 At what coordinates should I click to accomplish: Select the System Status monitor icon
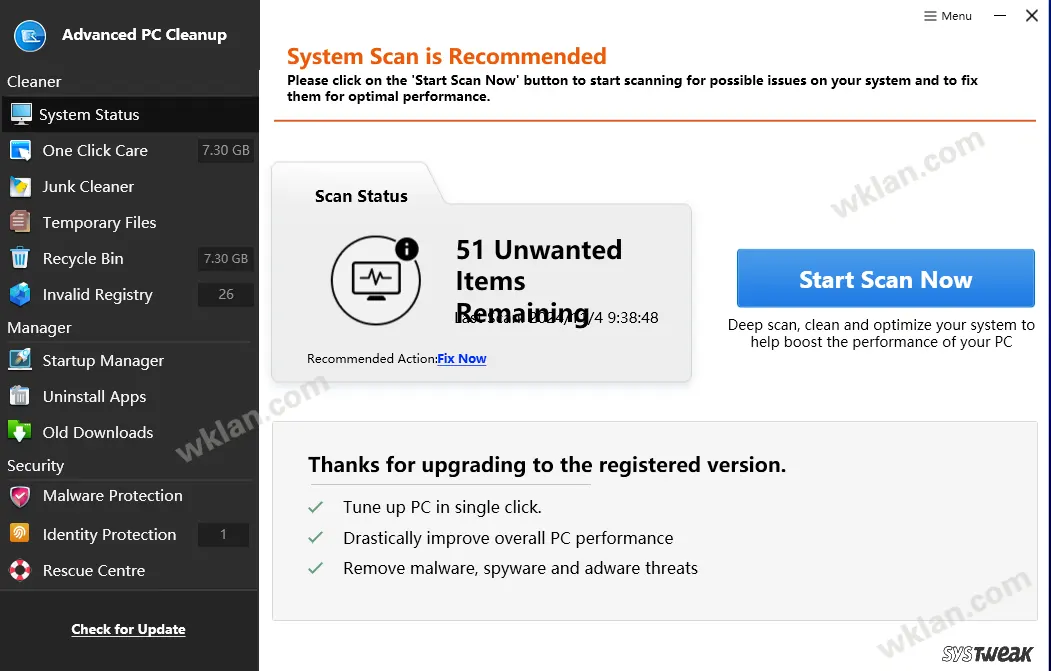tap(21, 114)
